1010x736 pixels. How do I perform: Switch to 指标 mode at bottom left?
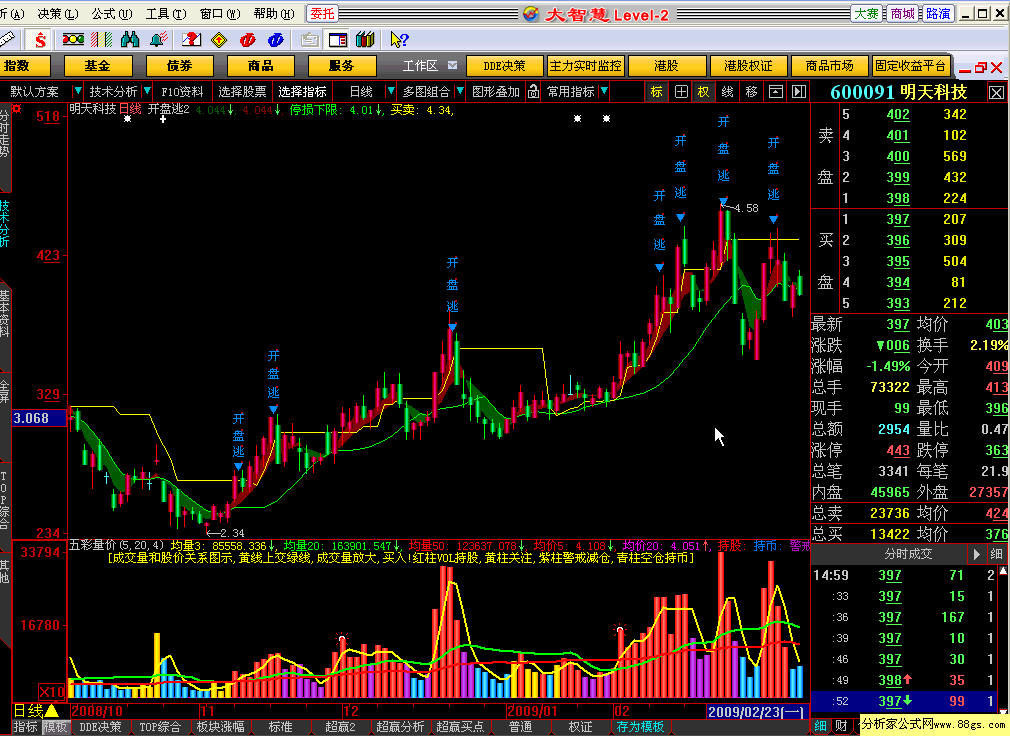coord(26,727)
